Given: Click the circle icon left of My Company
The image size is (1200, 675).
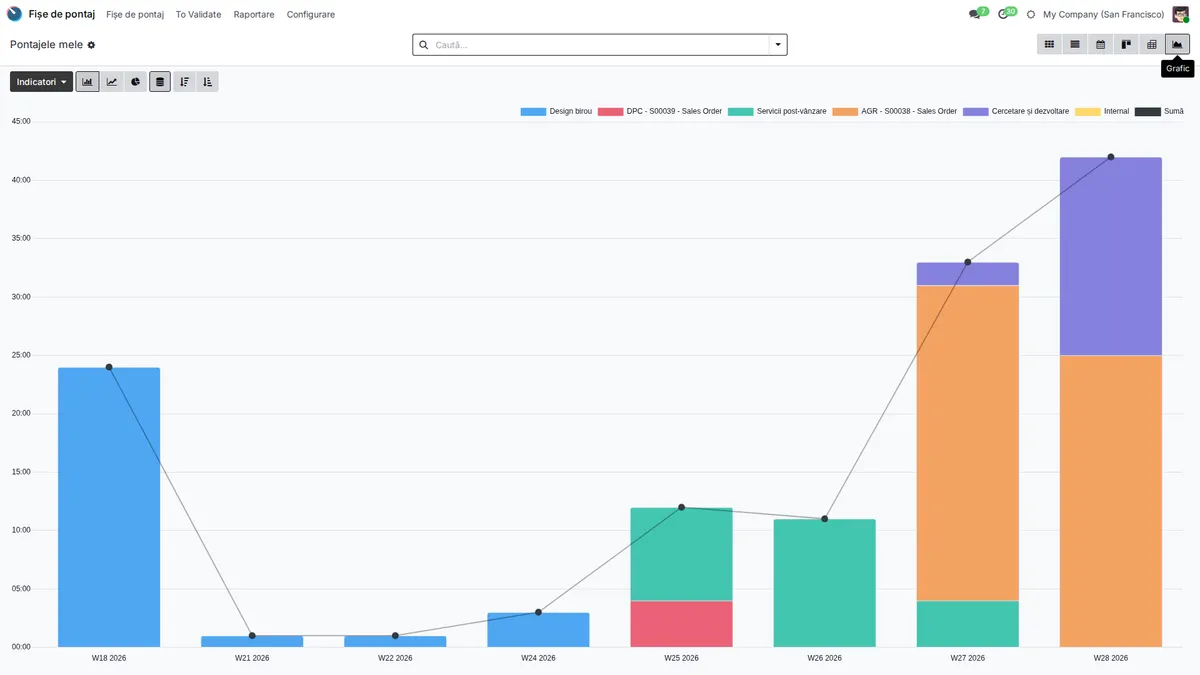Looking at the screenshot, I should click(x=1031, y=15).
